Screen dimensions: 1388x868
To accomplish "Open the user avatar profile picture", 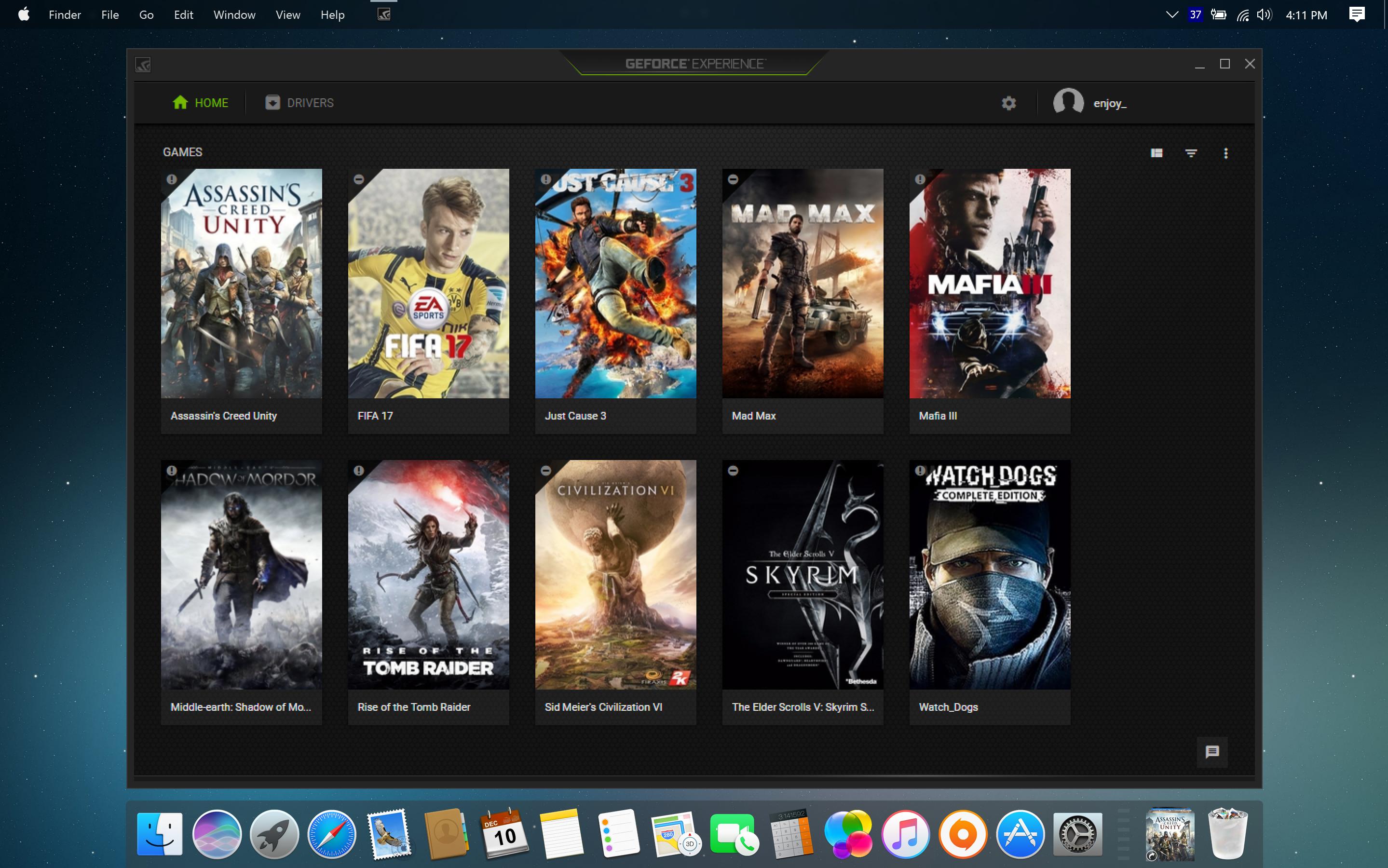I will 1068,102.
